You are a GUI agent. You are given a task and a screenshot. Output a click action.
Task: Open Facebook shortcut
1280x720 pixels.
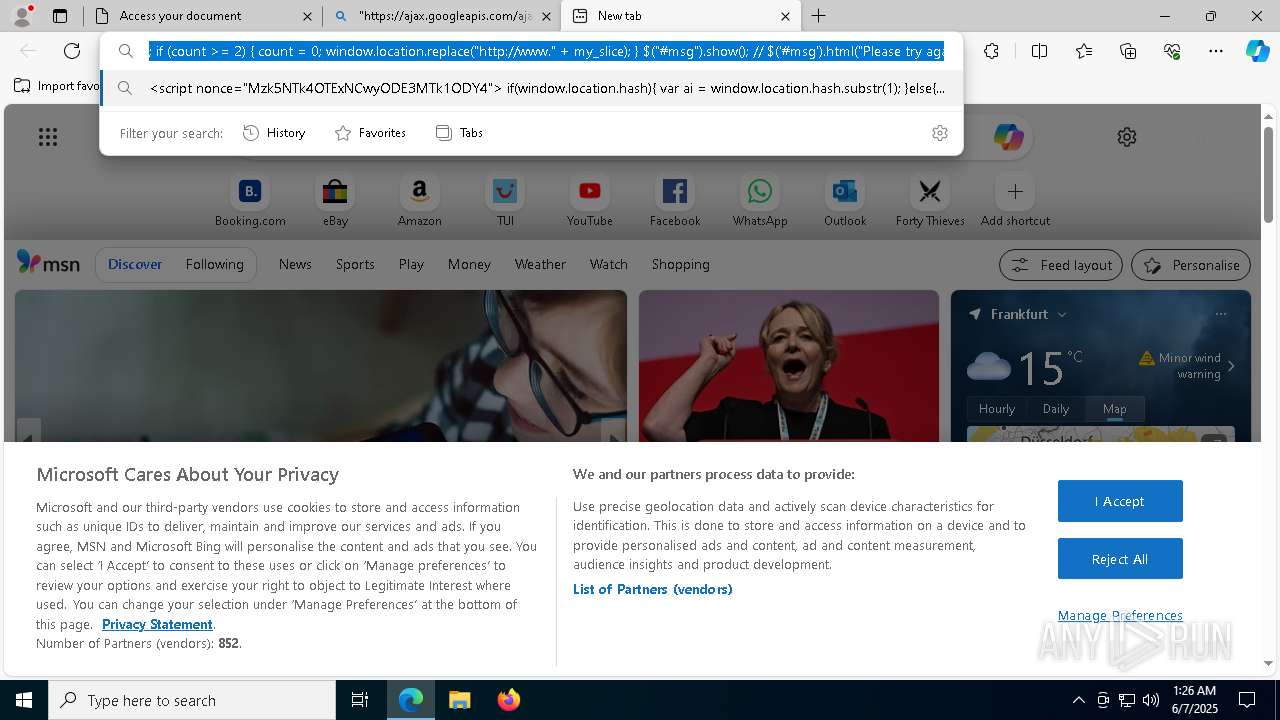pyautogui.click(x=675, y=200)
